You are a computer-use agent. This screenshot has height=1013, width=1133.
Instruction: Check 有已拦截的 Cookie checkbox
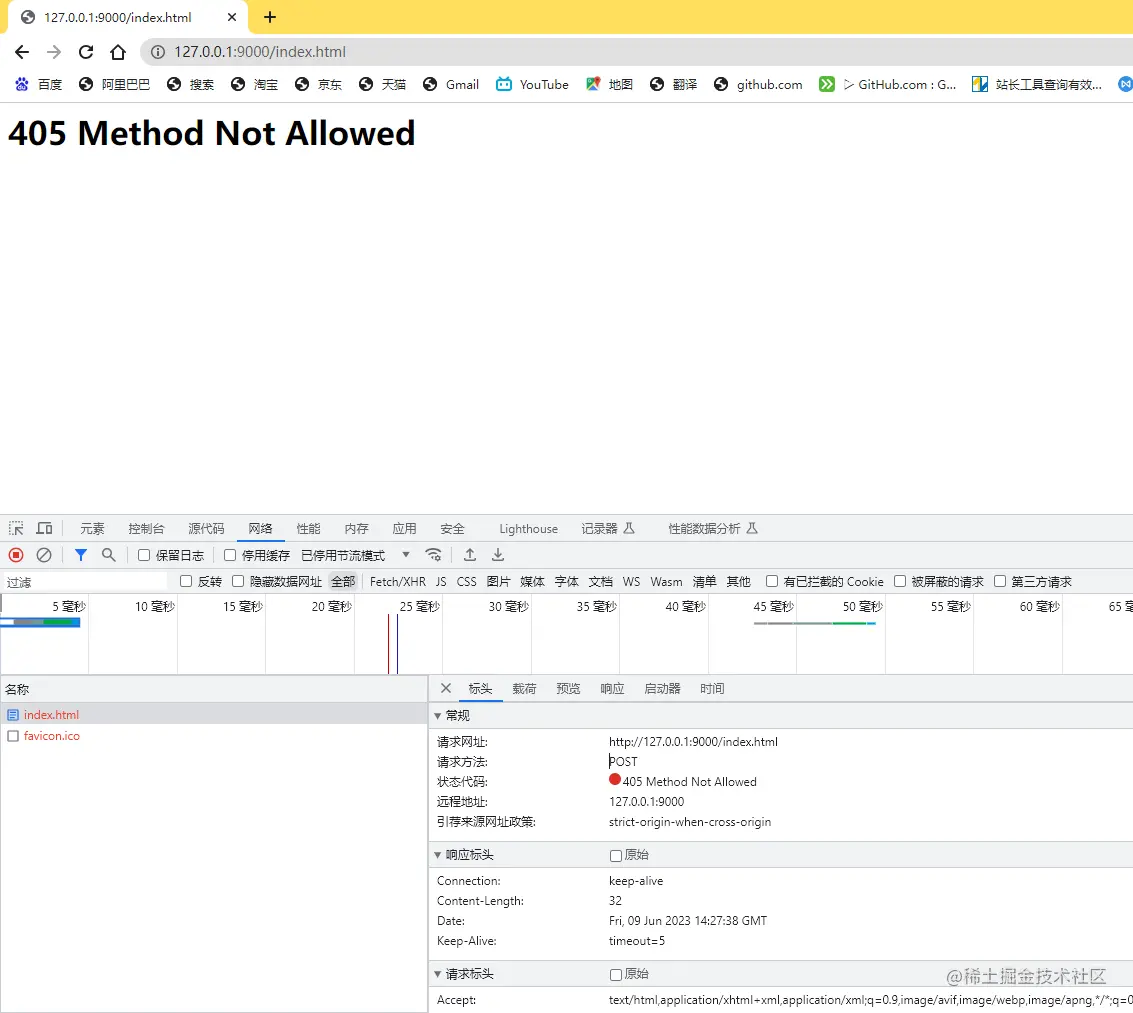772,581
